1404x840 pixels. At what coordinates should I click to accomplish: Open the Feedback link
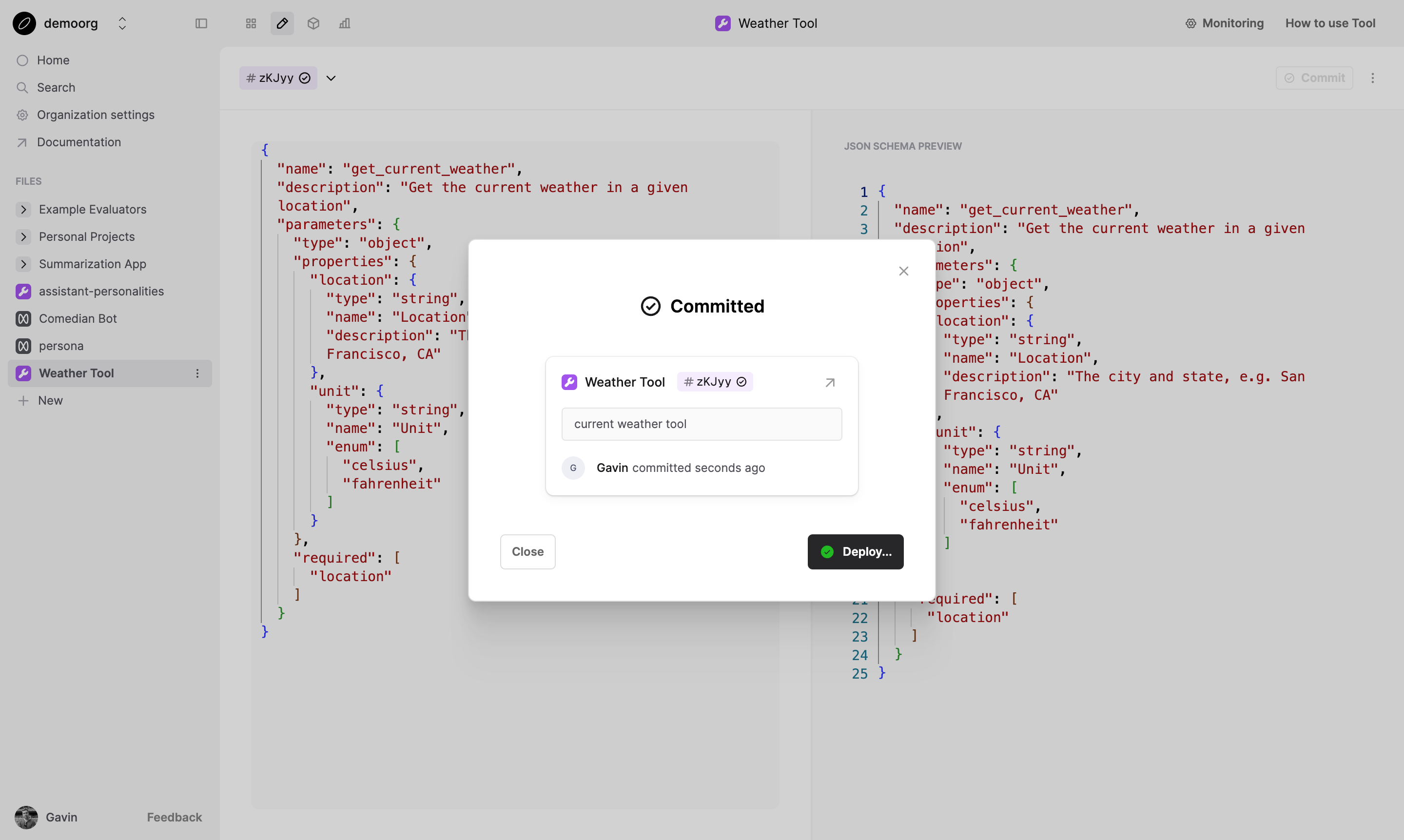click(175, 817)
